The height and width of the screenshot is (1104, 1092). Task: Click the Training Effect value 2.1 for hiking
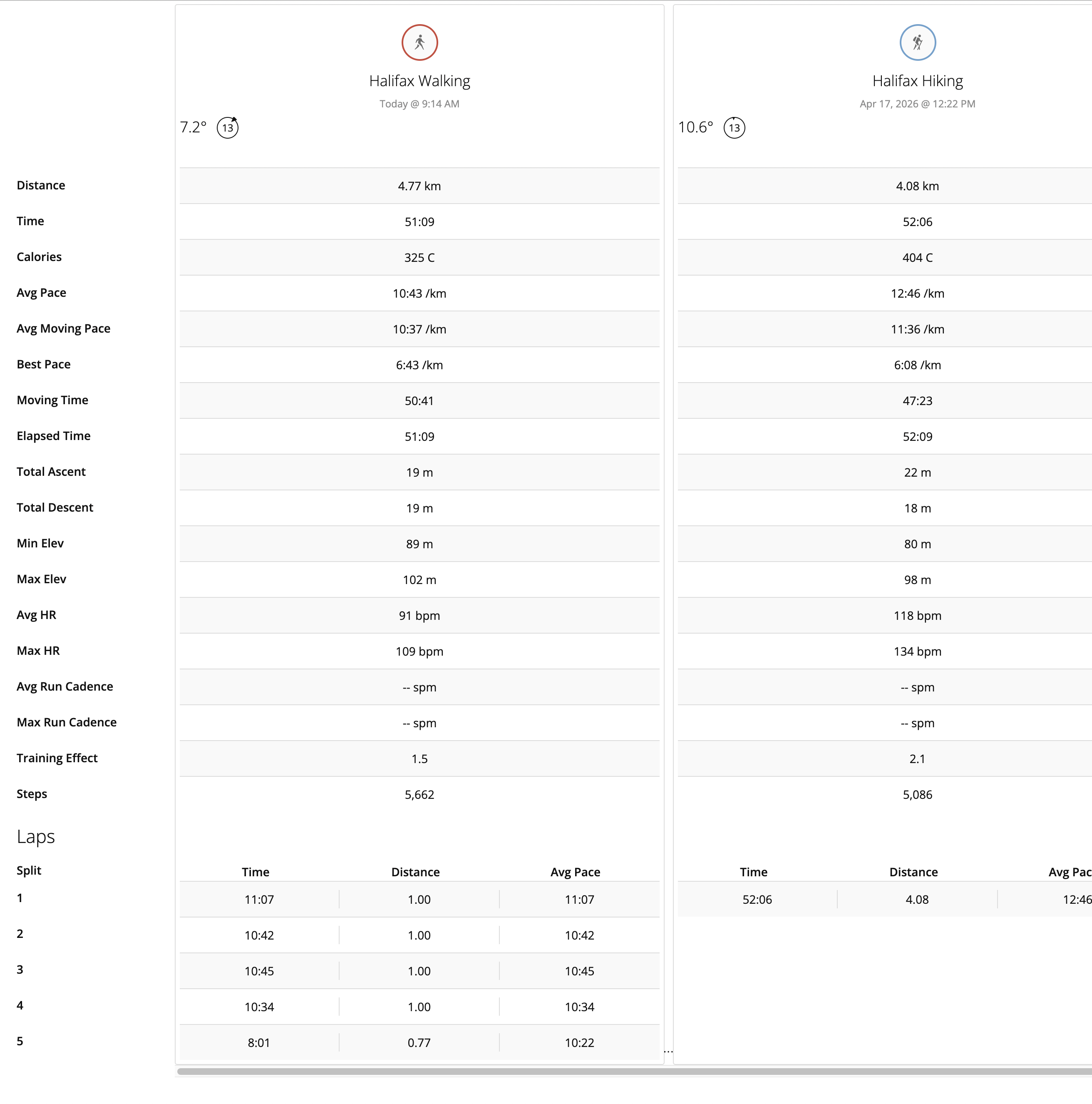[917, 759]
